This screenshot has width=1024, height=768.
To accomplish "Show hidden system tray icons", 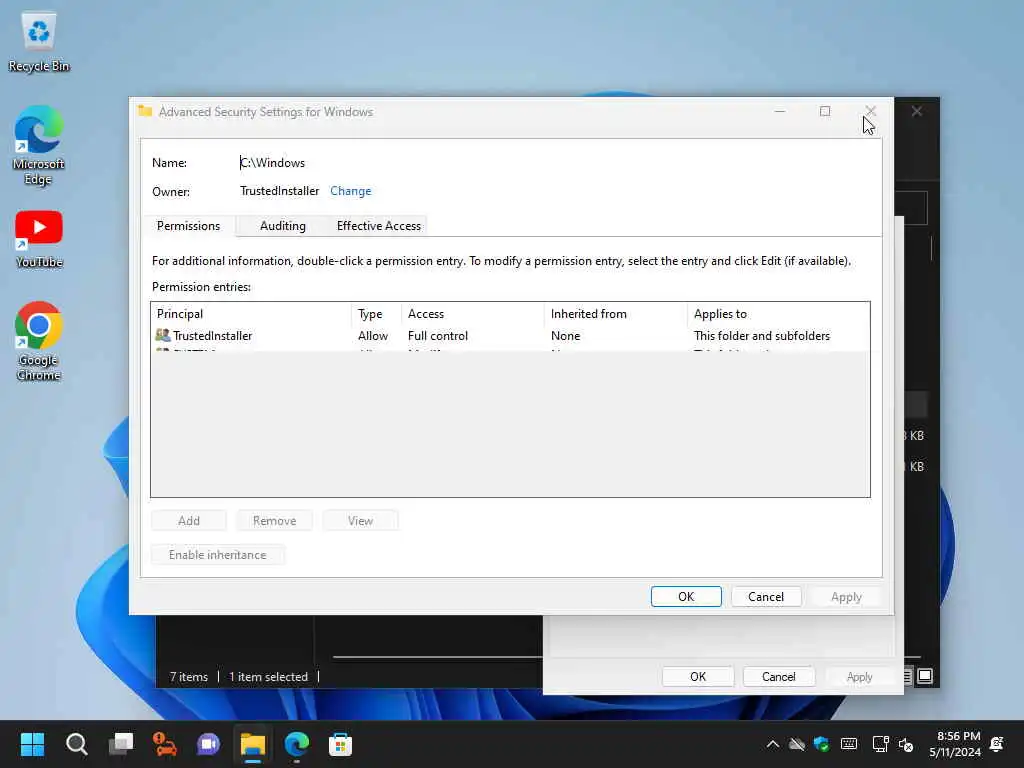I will (x=773, y=744).
